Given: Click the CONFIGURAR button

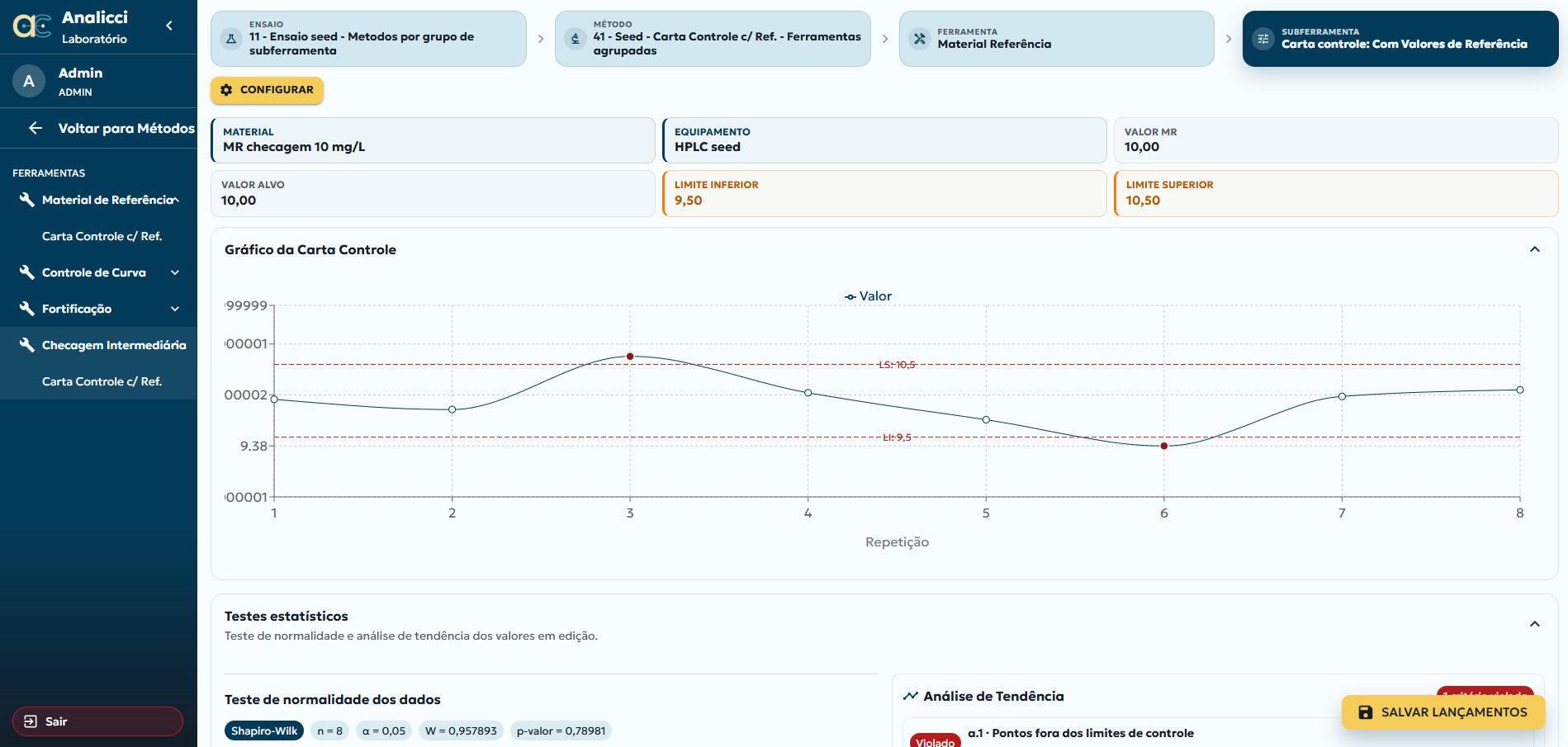Looking at the screenshot, I should [x=267, y=90].
